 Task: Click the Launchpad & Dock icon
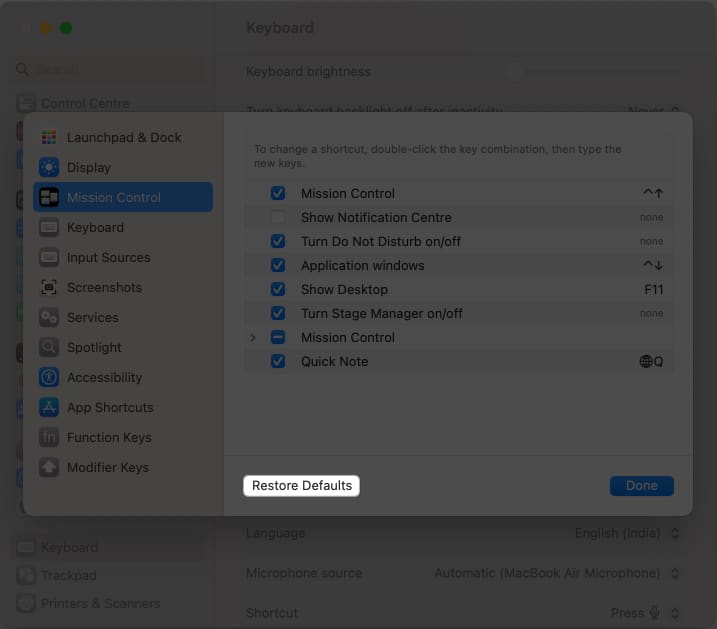click(x=49, y=137)
